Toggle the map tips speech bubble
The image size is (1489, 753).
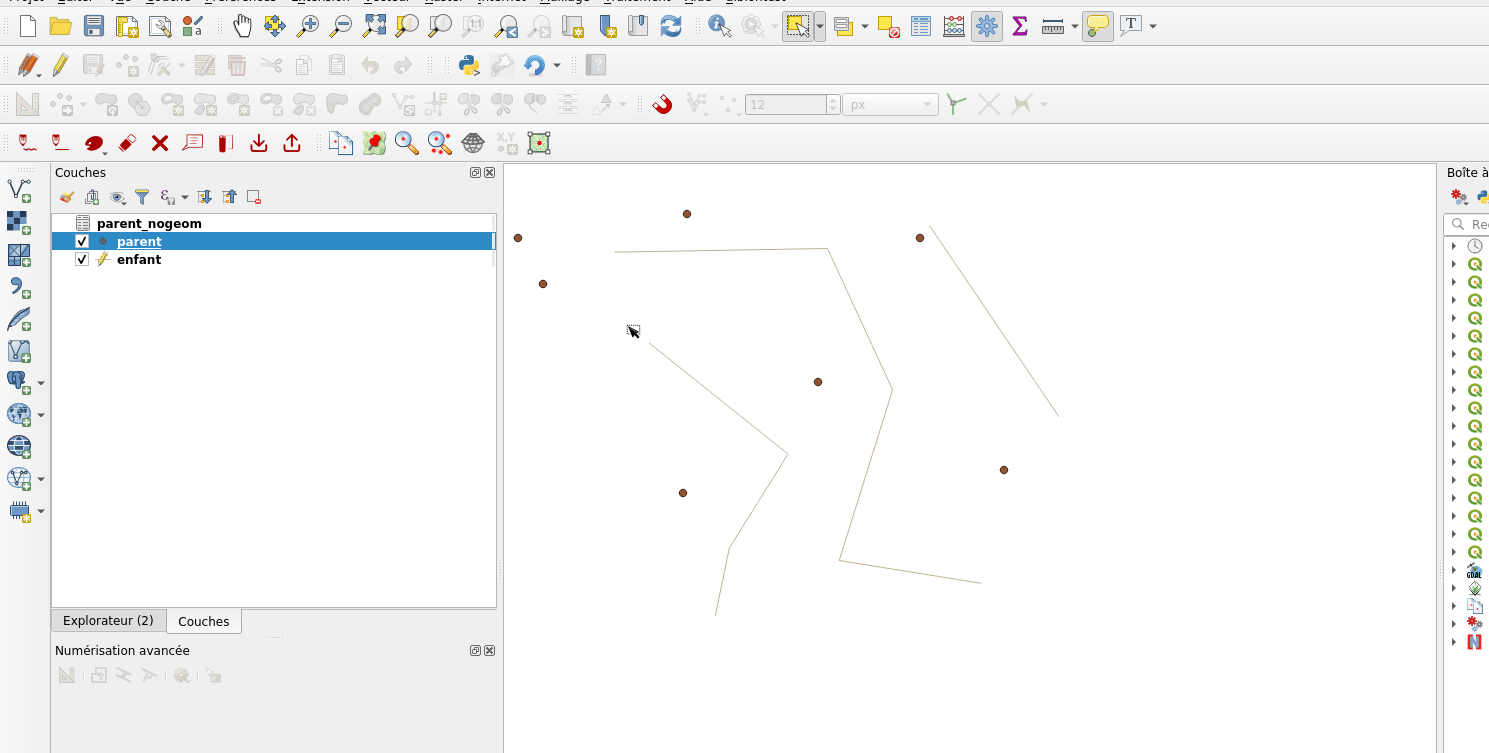(1098, 26)
